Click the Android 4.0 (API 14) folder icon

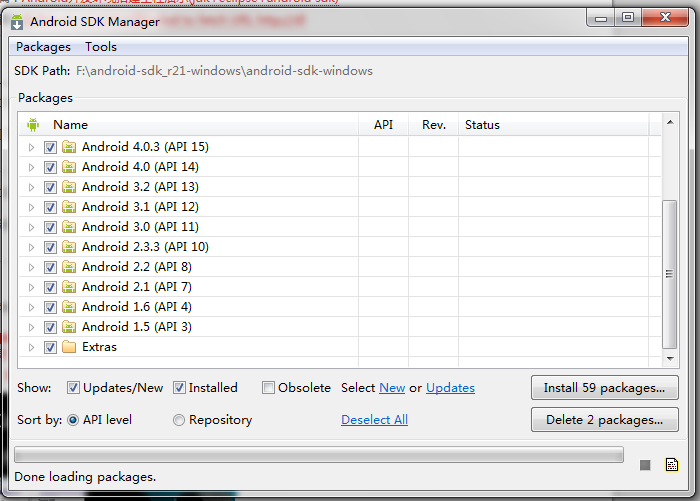click(69, 167)
